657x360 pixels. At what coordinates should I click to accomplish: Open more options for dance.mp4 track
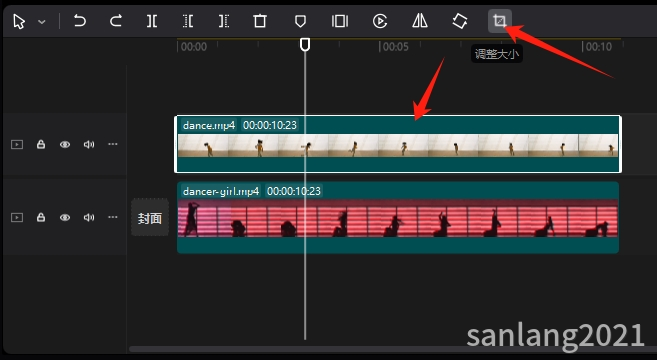pos(113,144)
